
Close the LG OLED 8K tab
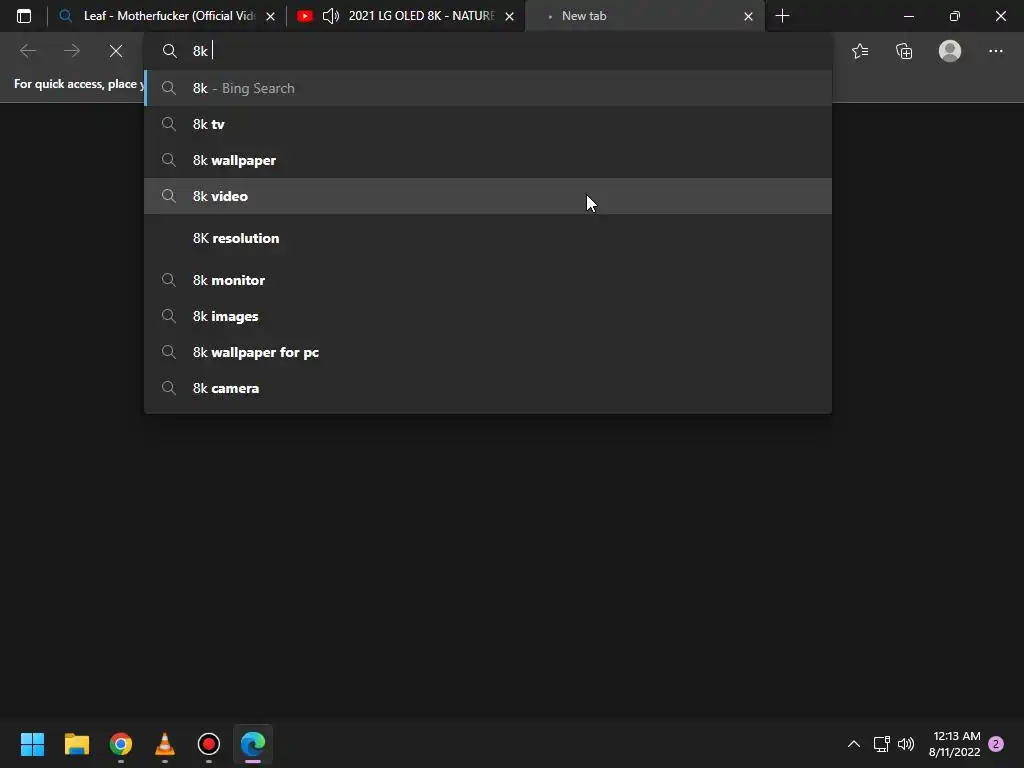tap(509, 16)
